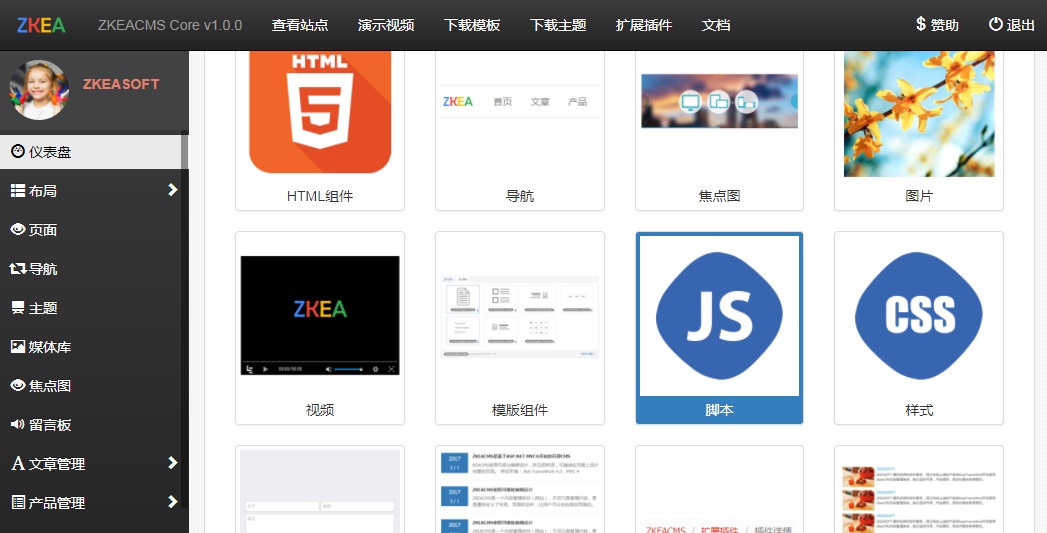Open 扩展插件 menu item
The image size is (1047, 533).
(644, 25)
